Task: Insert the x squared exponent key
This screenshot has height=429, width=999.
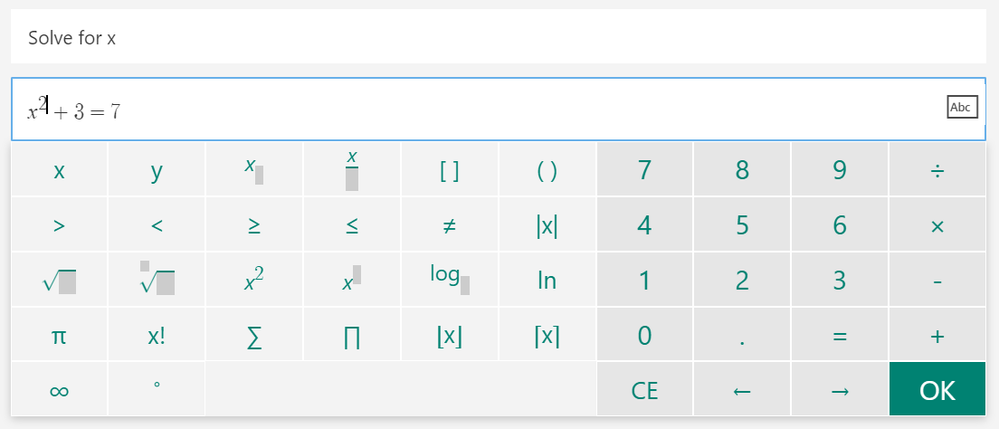Action: (x=254, y=280)
